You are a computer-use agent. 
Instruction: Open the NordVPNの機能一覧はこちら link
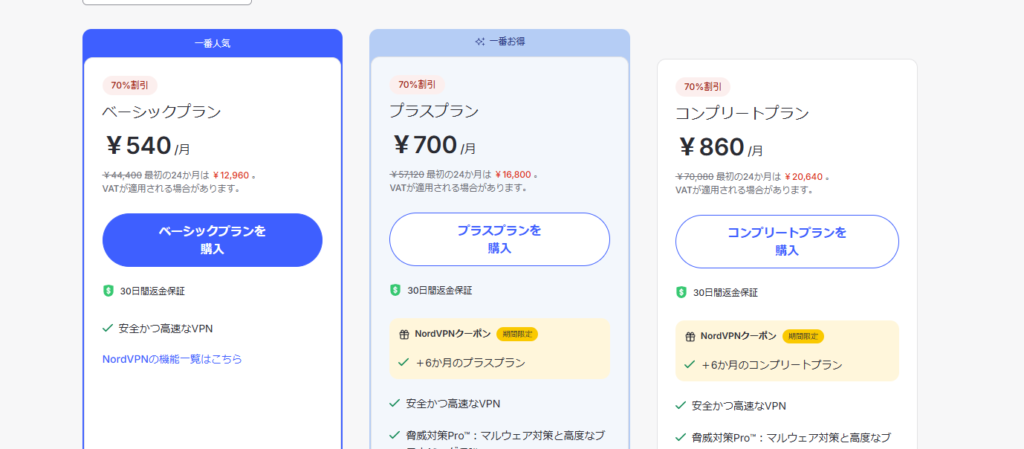tap(172, 359)
